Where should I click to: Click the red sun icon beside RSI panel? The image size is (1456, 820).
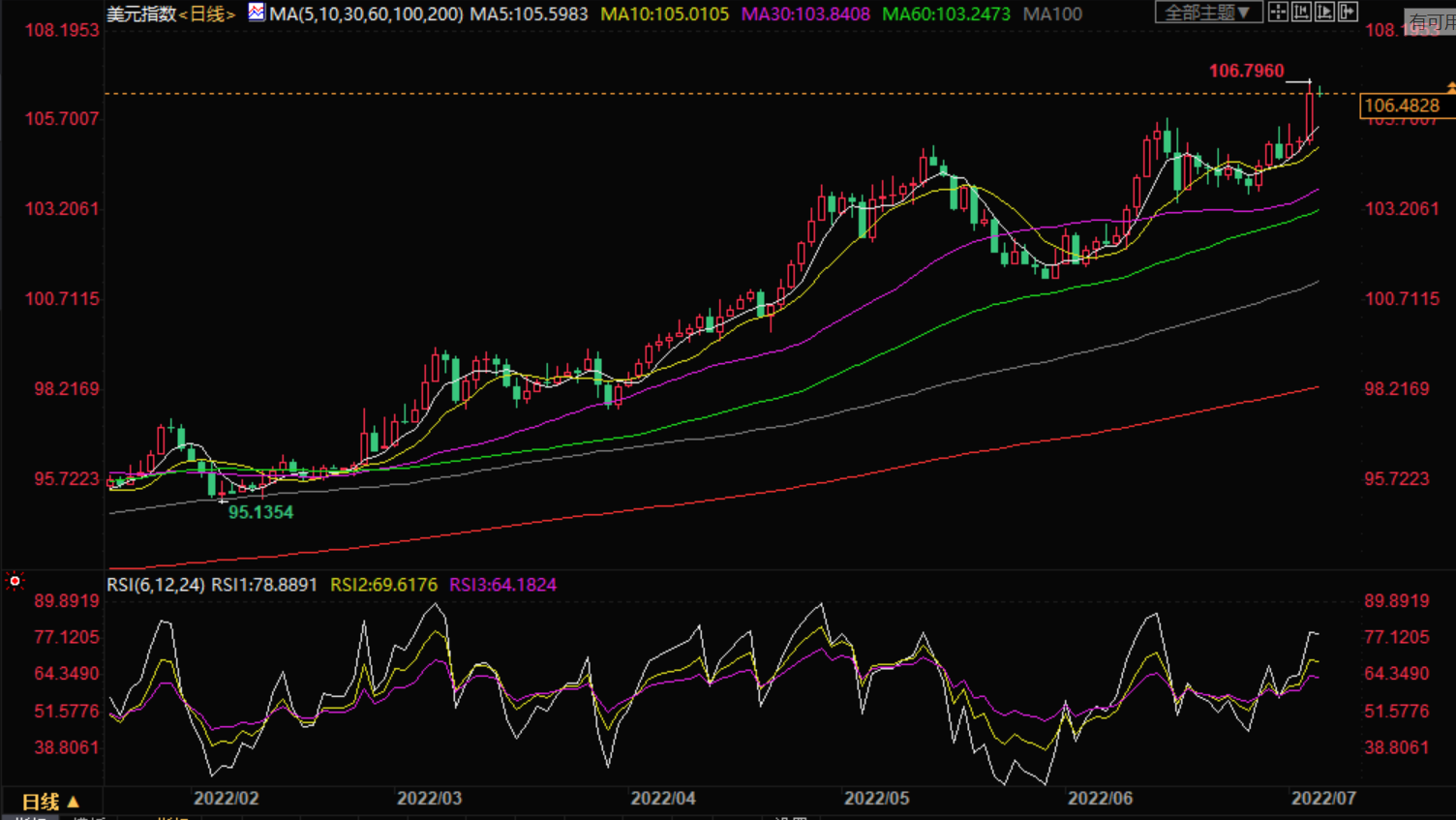coord(15,581)
